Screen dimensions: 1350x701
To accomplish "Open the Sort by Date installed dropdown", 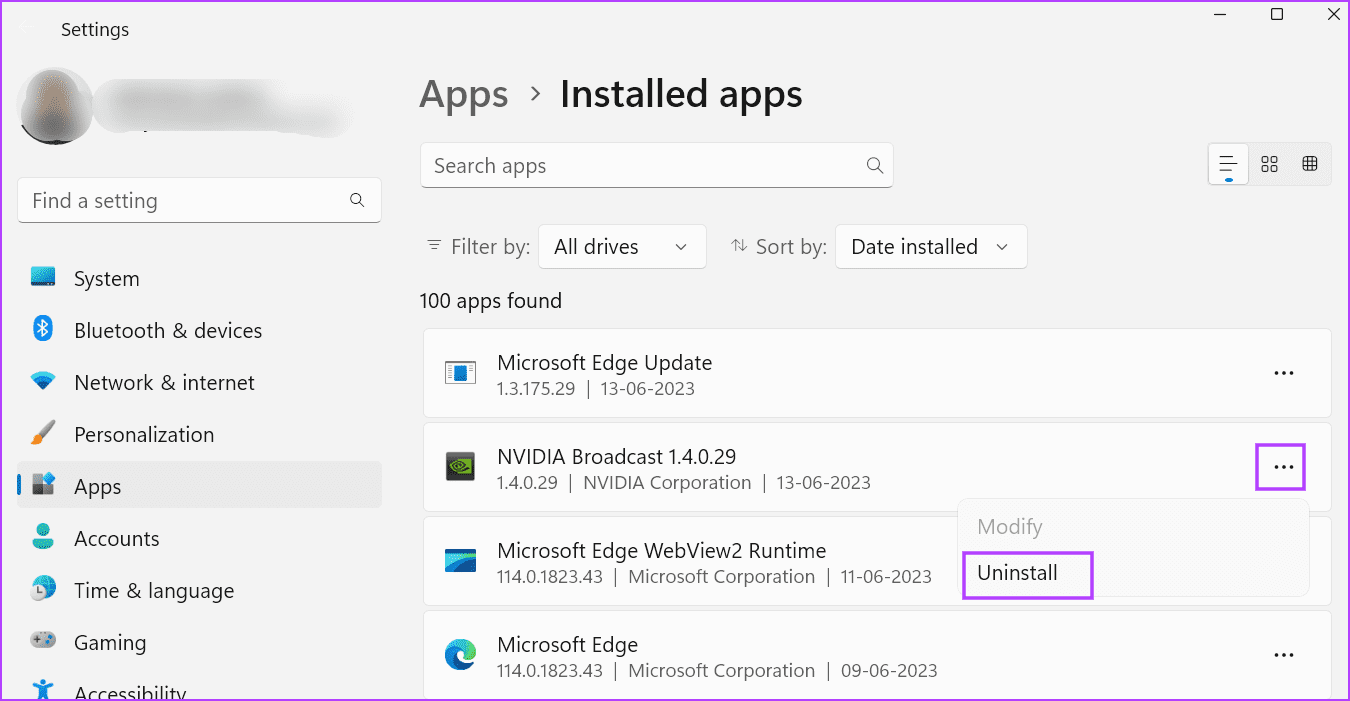I will coord(931,247).
